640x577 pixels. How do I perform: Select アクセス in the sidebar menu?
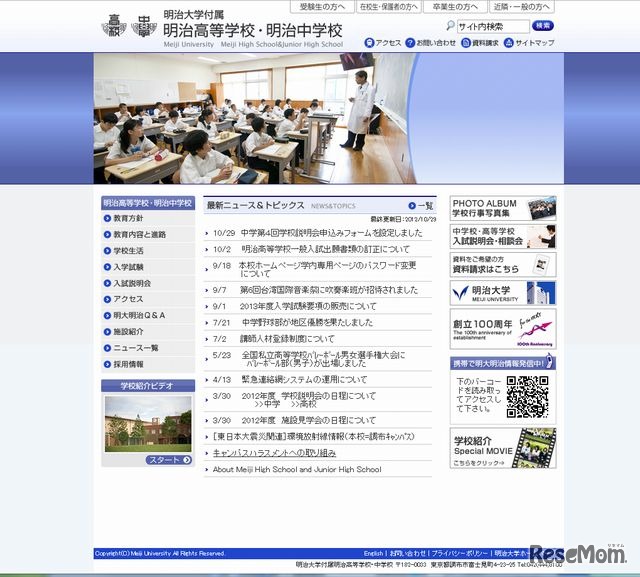tap(148, 299)
